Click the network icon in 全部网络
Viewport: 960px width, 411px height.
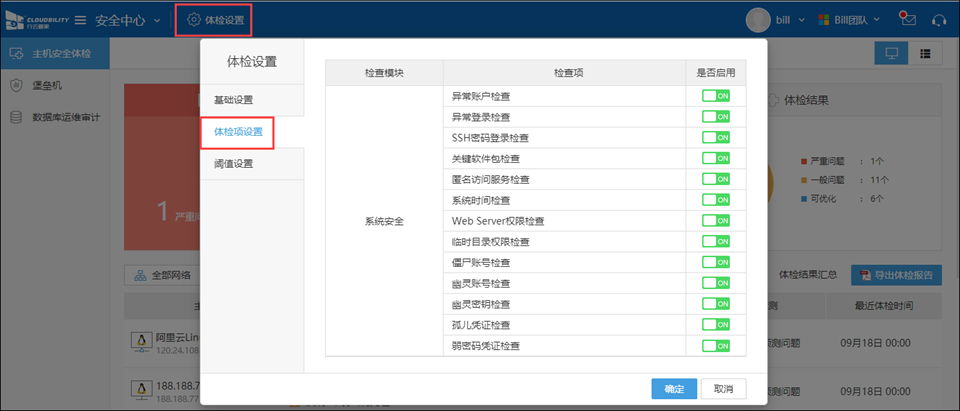point(140,275)
